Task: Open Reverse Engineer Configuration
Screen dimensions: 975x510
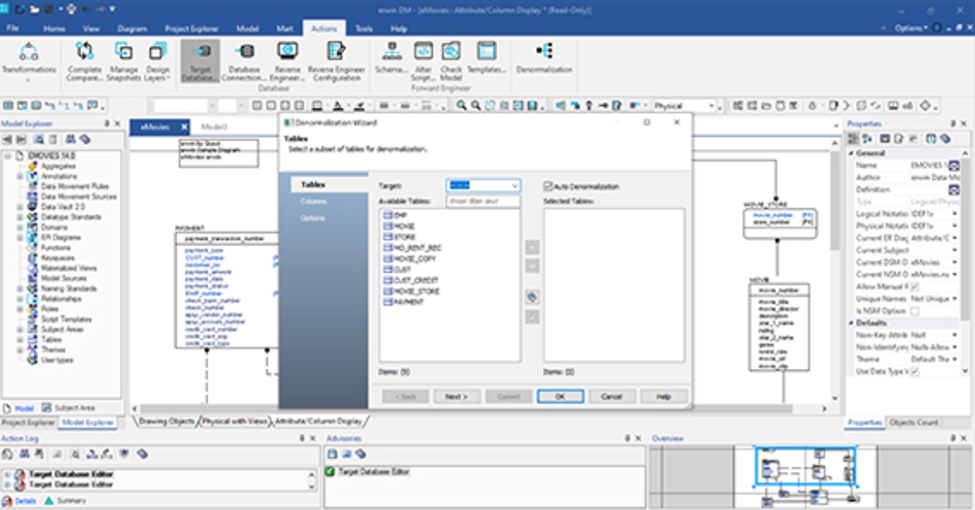Action: coord(336,61)
